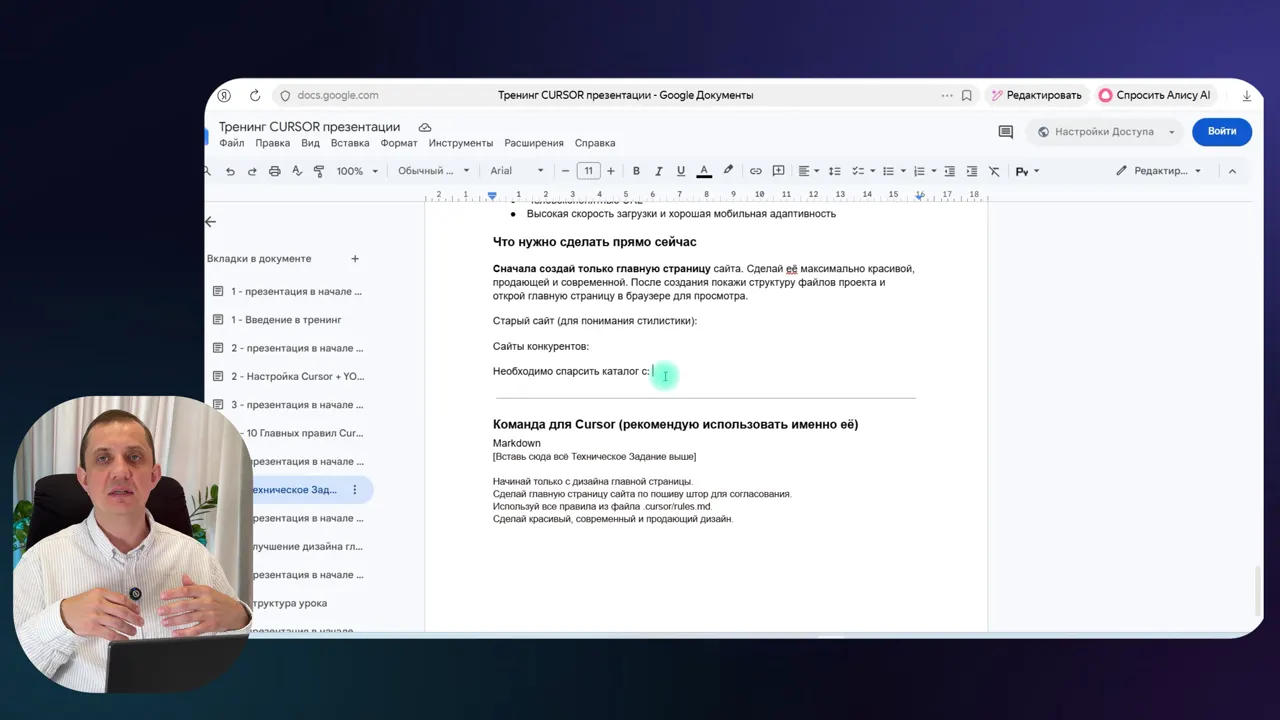The image size is (1280, 720).
Task: Add a comment from toolbar
Action: (778, 171)
